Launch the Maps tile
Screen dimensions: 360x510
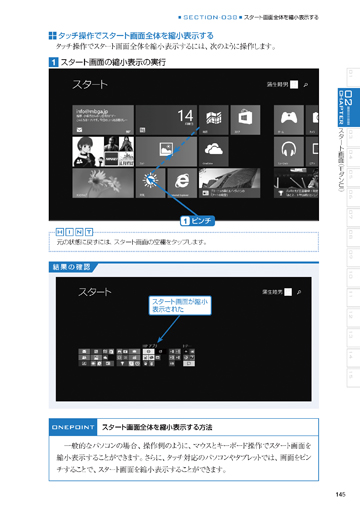(213, 120)
